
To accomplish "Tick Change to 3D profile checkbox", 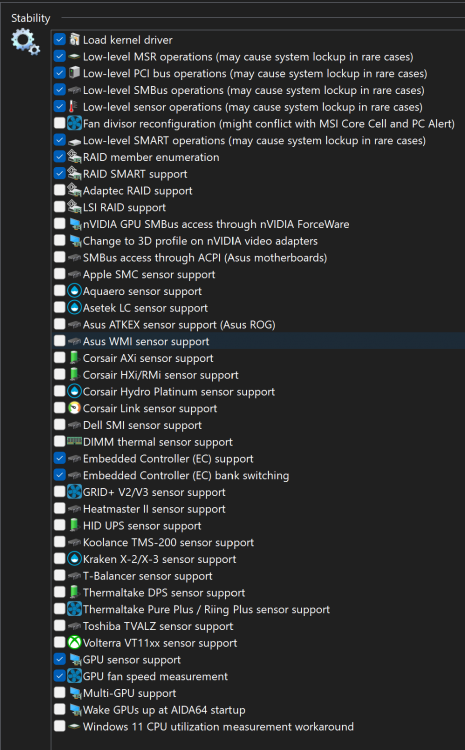I will coord(59,240).
